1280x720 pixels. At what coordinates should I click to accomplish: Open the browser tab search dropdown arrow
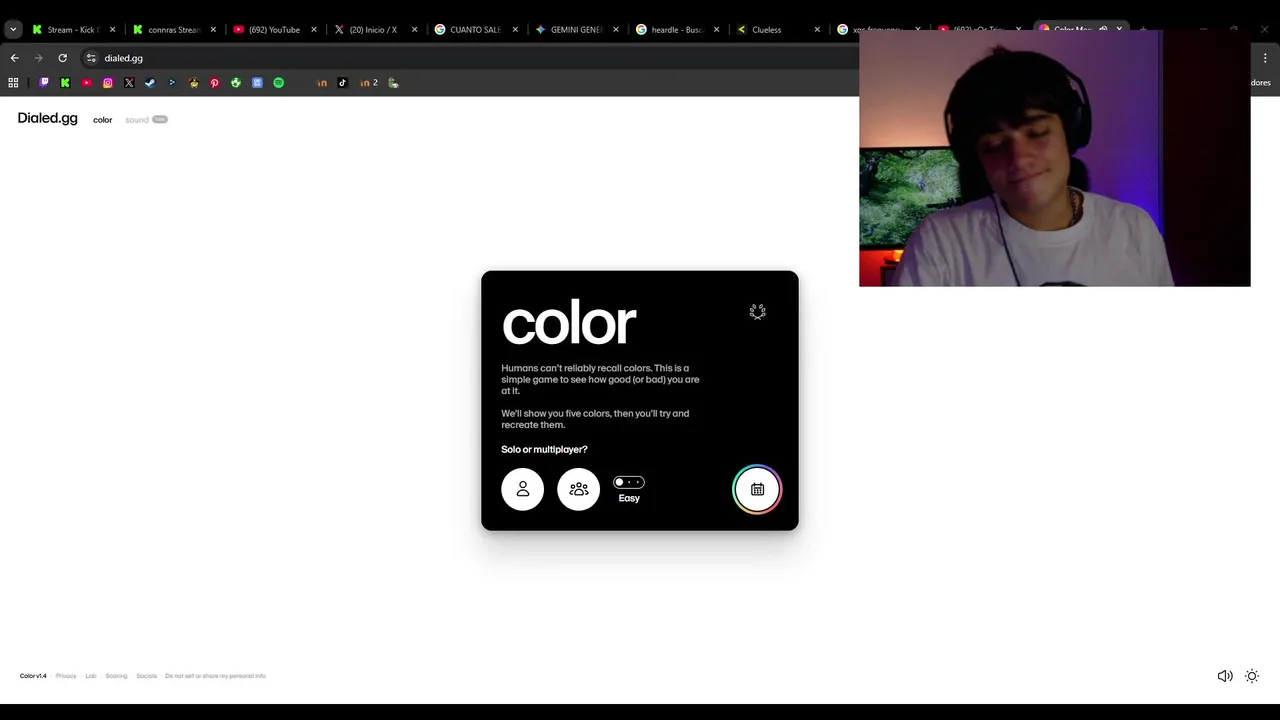click(x=13, y=29)
